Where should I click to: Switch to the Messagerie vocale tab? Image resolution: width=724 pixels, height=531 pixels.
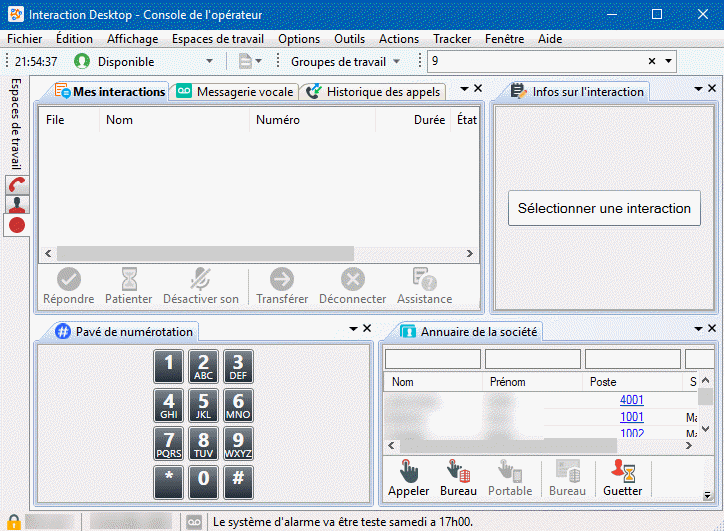(235, 91)
